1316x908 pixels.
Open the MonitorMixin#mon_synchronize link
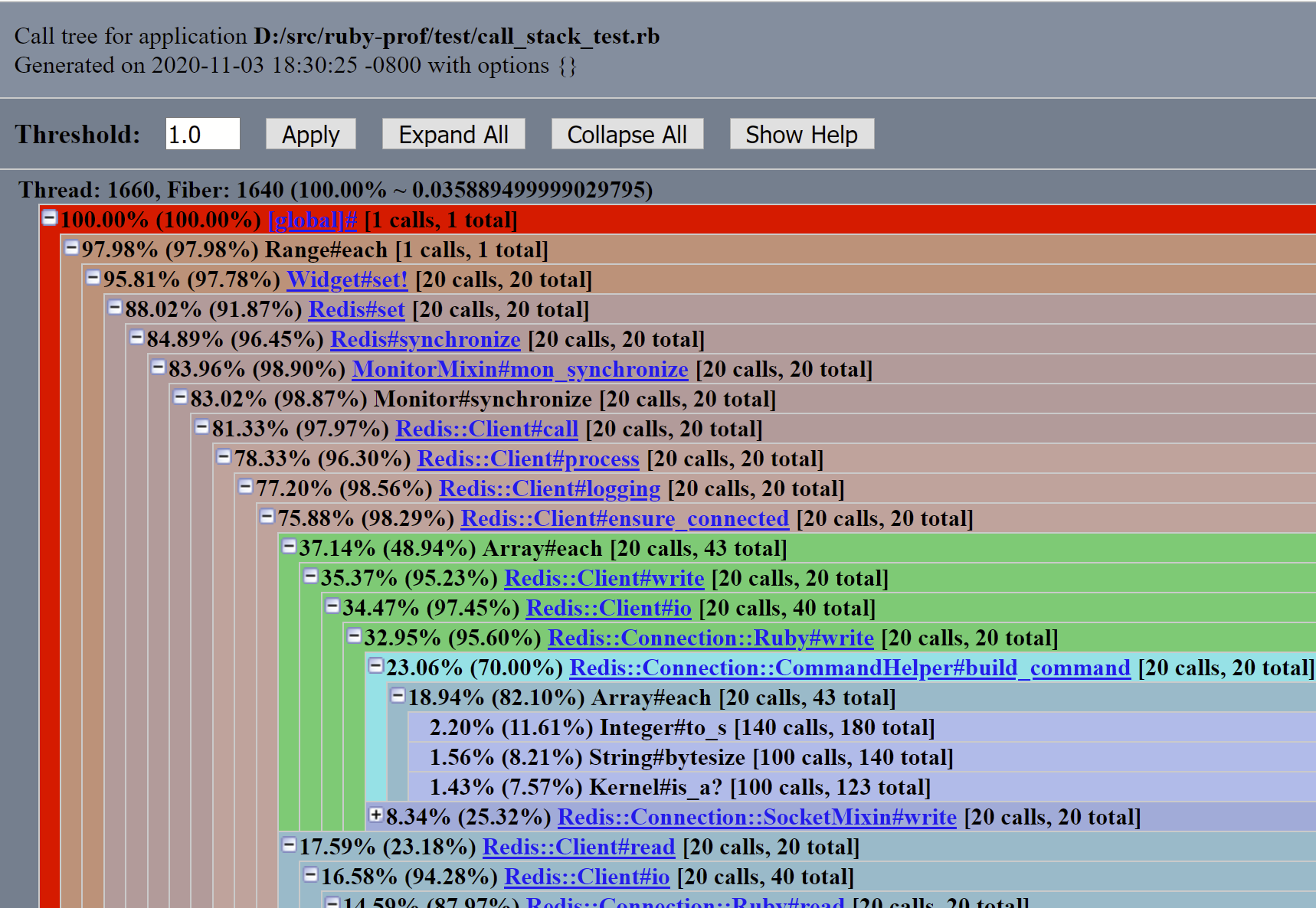519,369
